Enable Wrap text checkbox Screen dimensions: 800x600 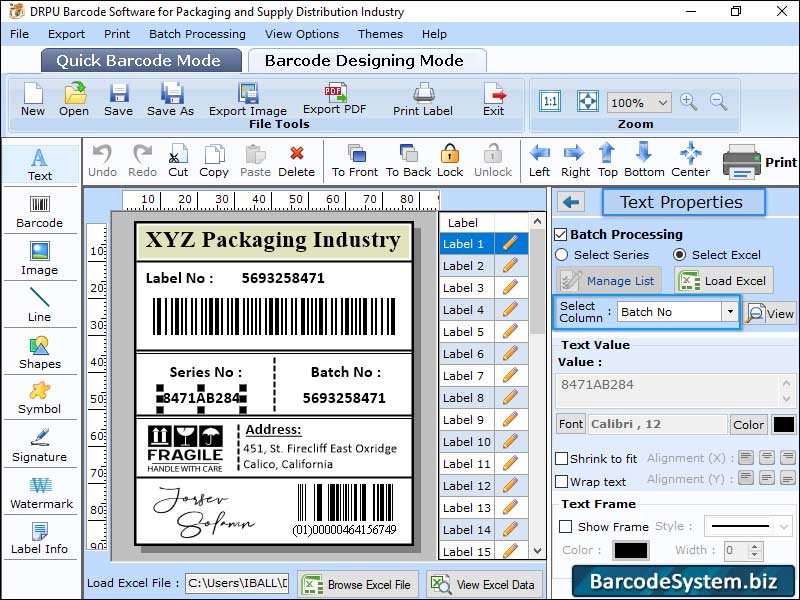[561, 482]
